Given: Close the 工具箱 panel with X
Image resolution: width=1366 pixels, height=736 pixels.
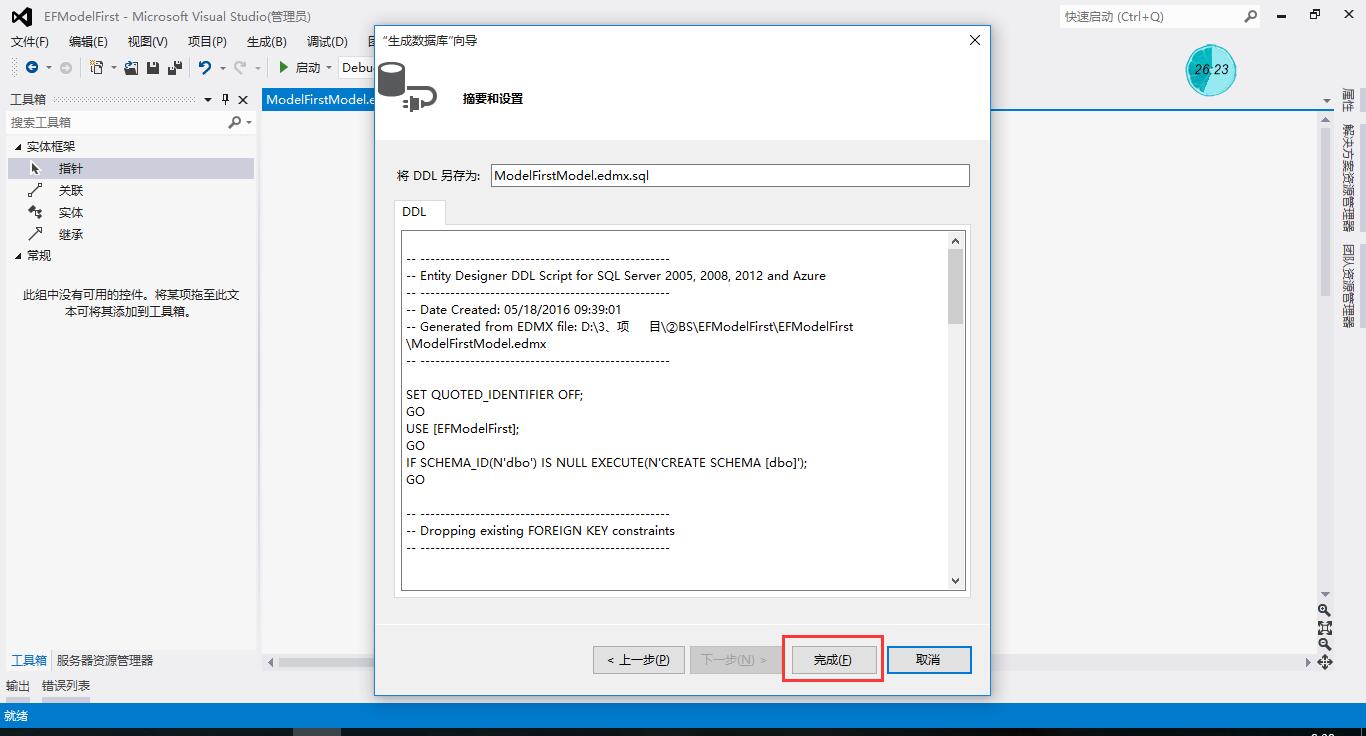Looking at the screenshot, I should pos(244,99).
